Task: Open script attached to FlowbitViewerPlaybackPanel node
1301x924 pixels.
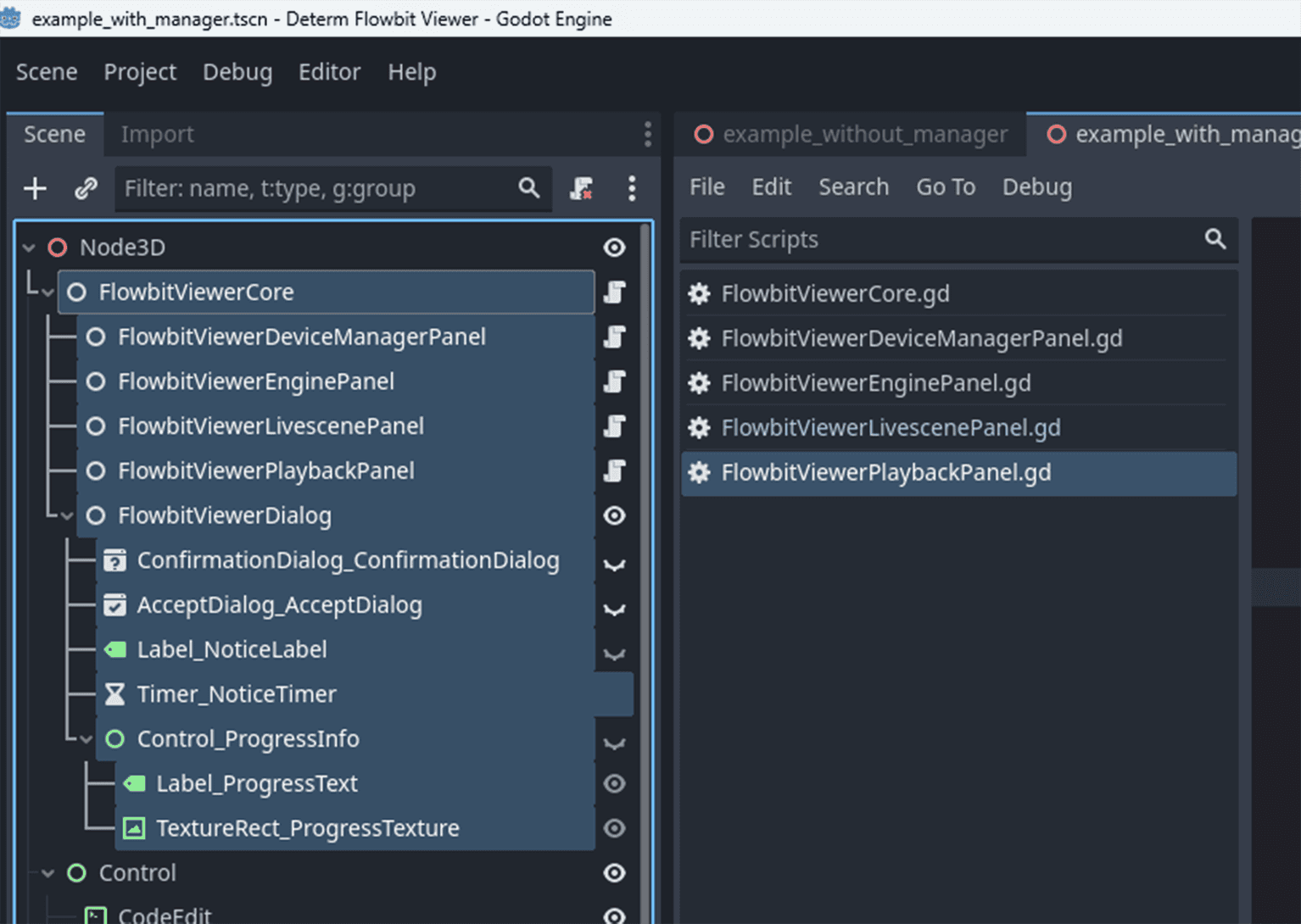Action: [615, 471]
